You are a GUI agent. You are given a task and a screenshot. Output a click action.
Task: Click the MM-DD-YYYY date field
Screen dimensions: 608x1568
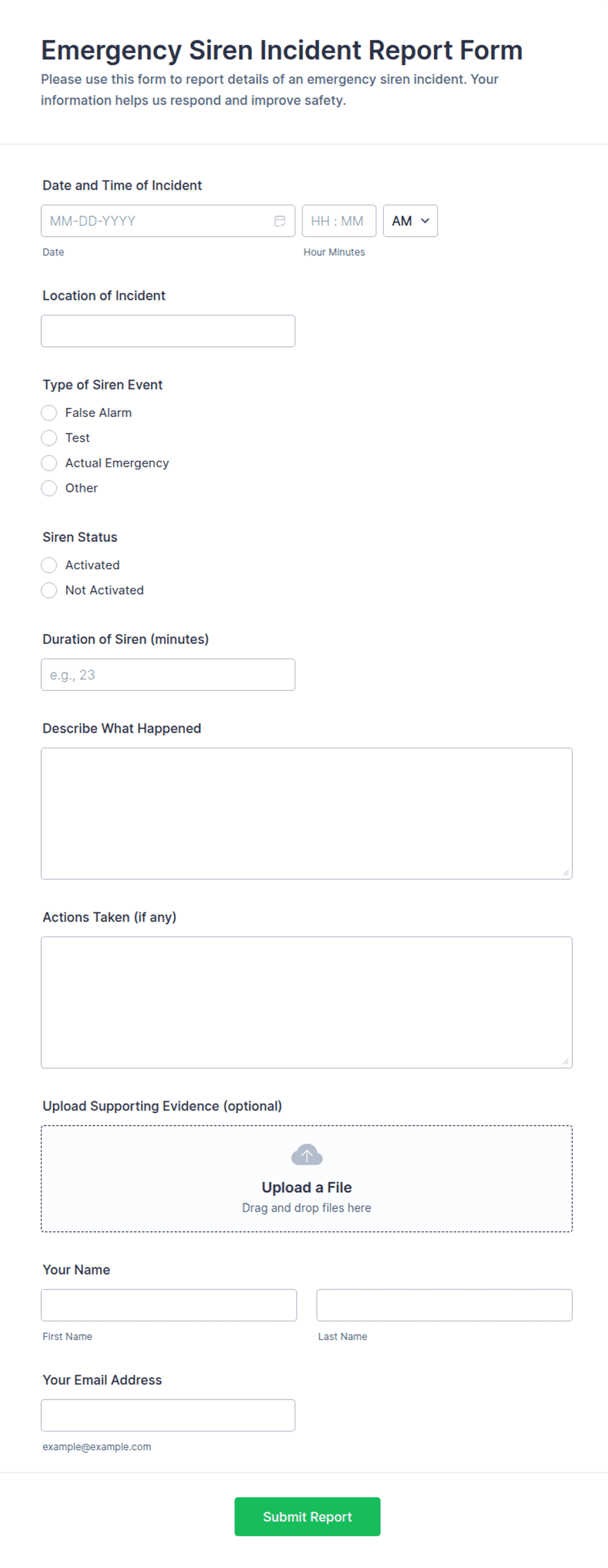pos(168,221)
